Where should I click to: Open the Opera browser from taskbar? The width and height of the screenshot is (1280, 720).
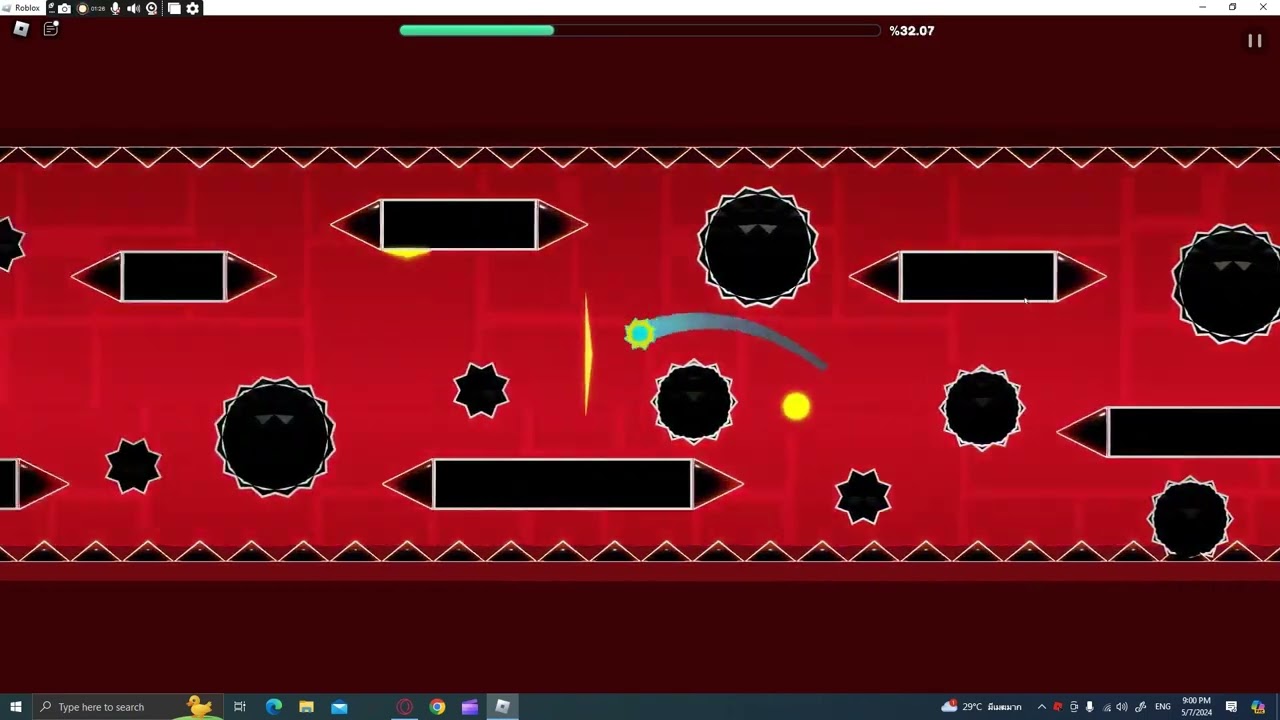[x=405, y=707]
